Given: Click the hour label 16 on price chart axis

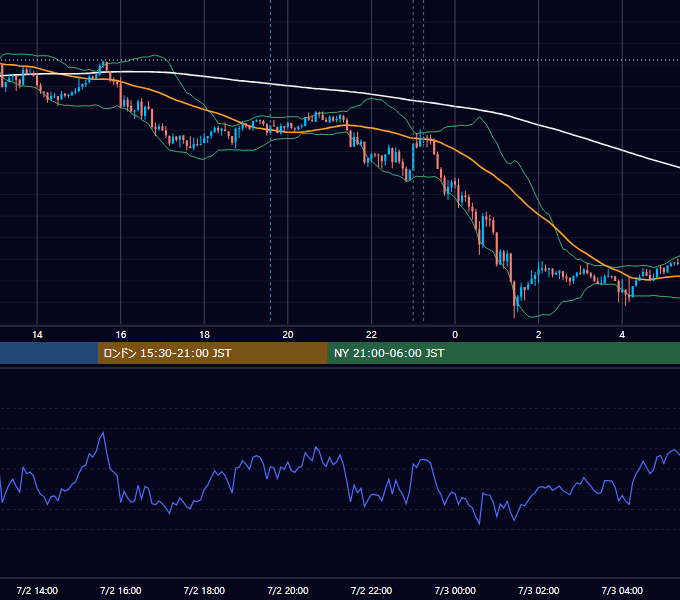Looking at the screenshot, I should [121, 335].
